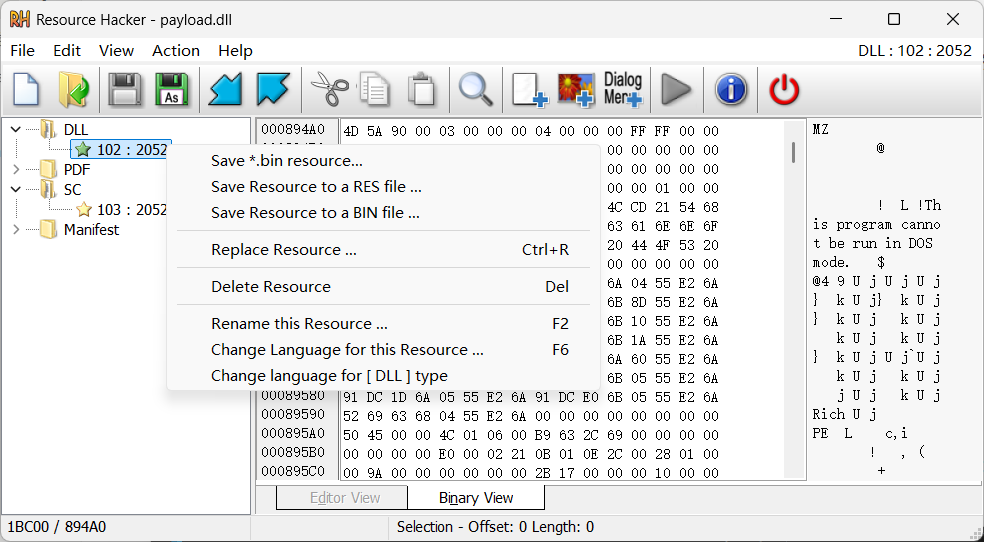Image resolution: width=984 pixels, height=542 pixels.
Task: Click the Copy pages icon
Action: (x=375, y=89)
